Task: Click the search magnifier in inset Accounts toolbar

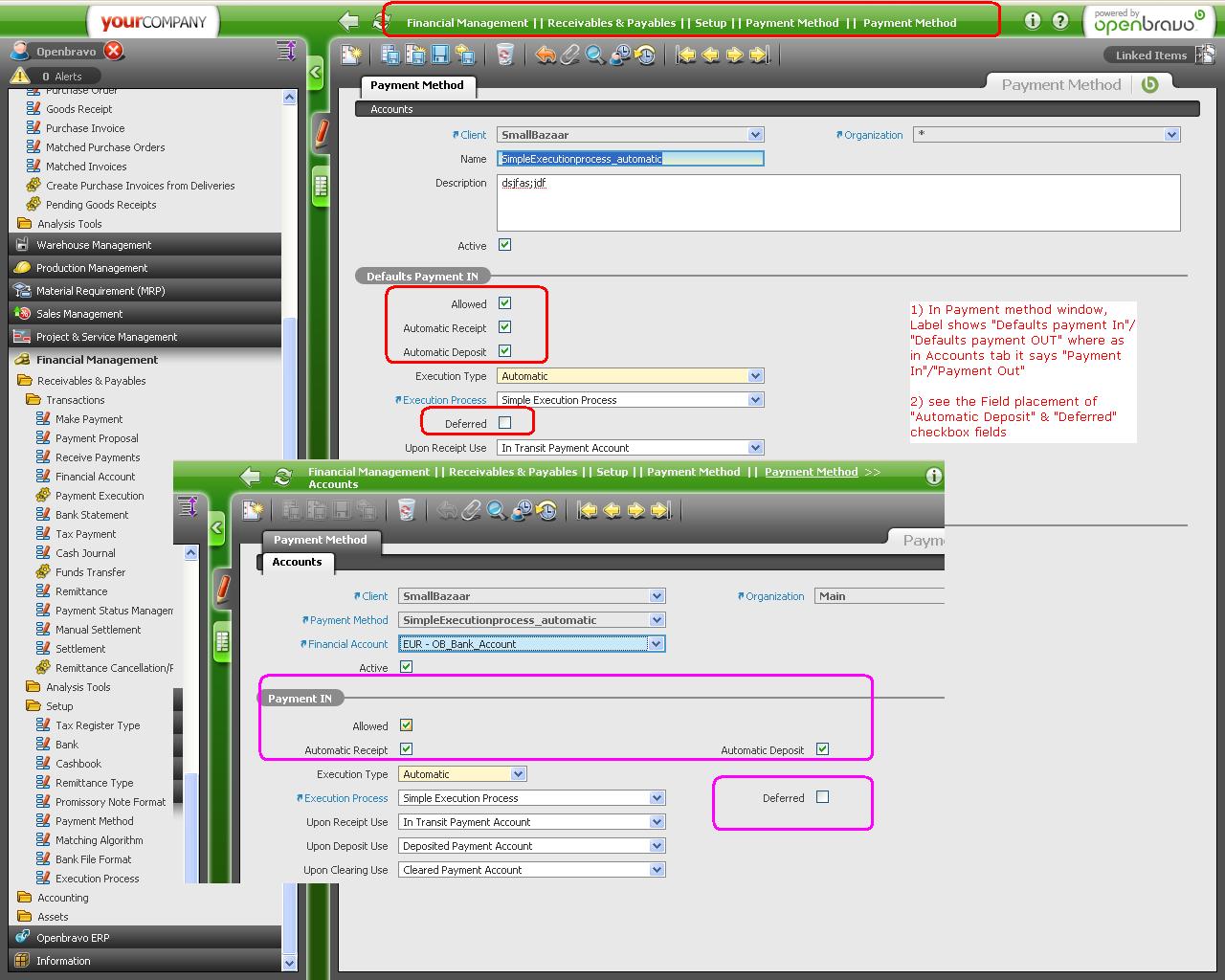Action: (496, 510)
